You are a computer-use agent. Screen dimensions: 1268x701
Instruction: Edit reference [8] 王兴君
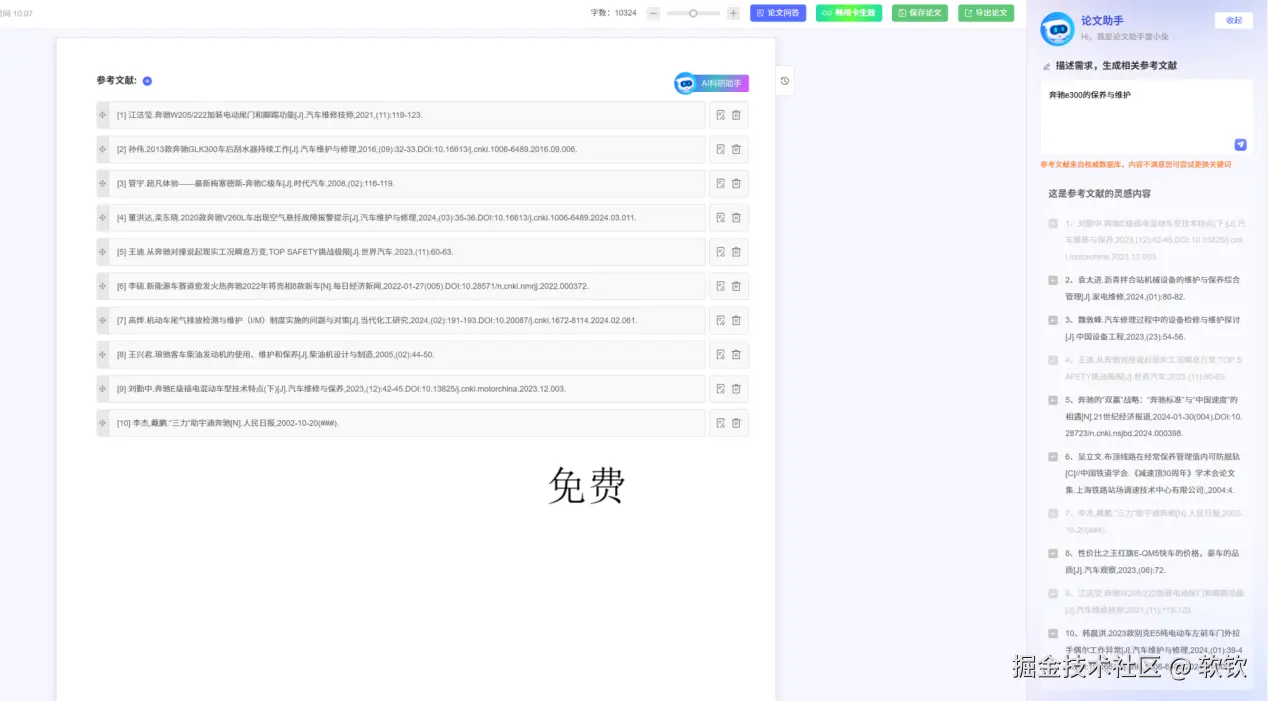[720, 354]
